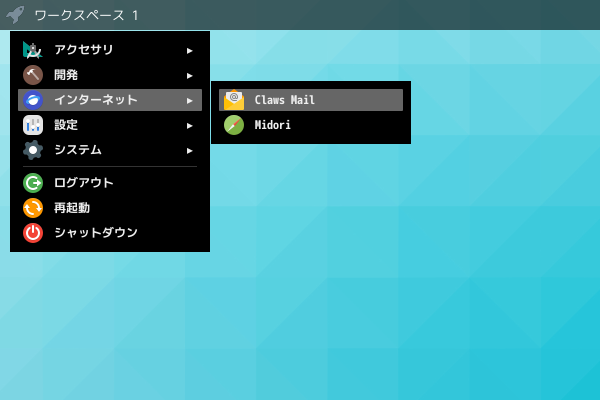Click the ワークスペース 1 label

coord(86,15)
